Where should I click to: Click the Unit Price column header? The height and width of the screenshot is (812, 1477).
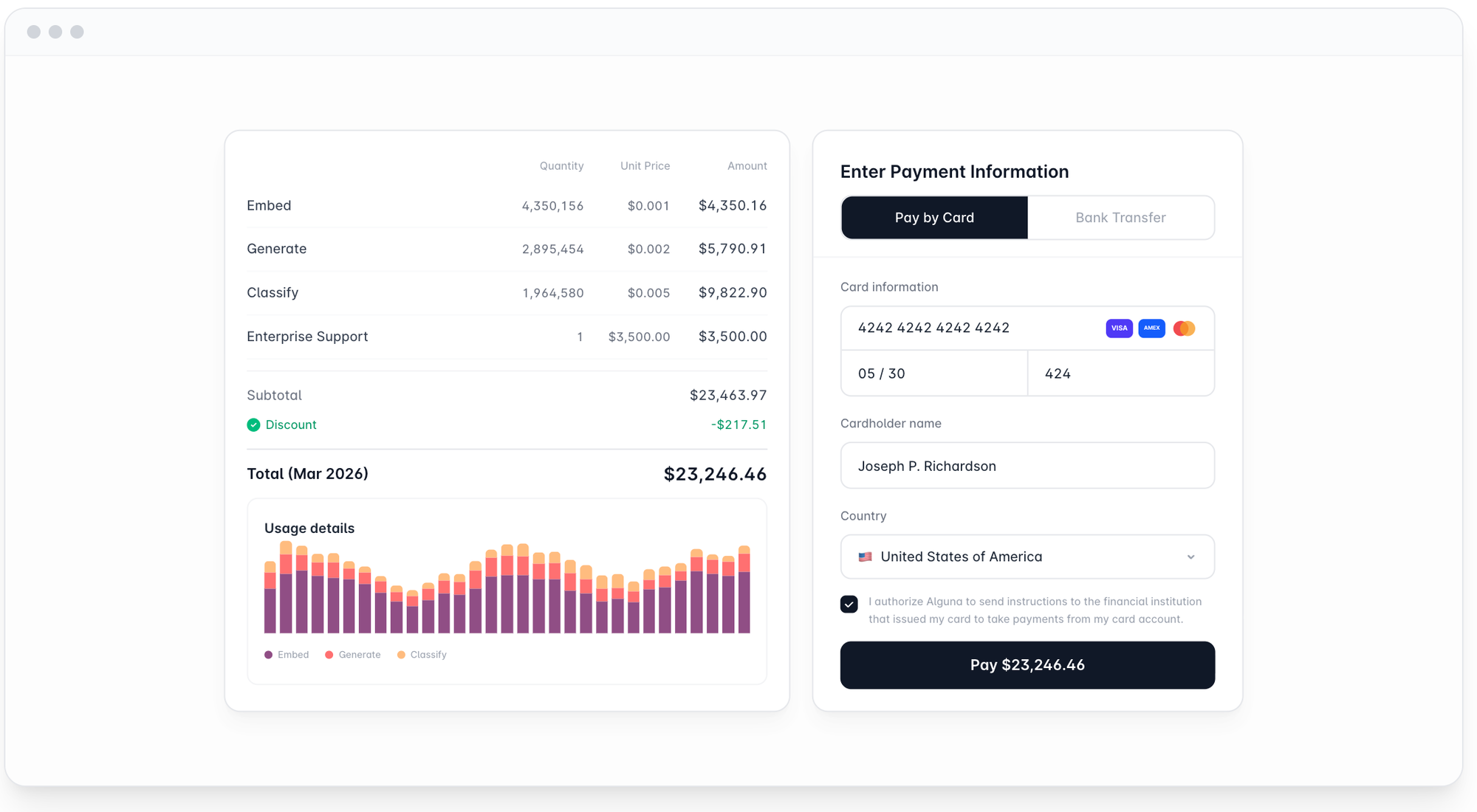(x=645, y=166)
